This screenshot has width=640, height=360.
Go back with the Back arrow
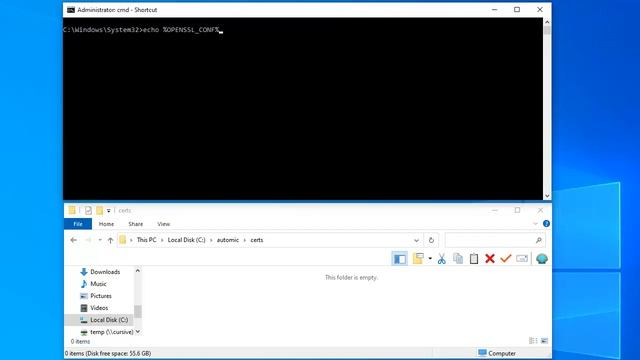(x=73, y=240)
